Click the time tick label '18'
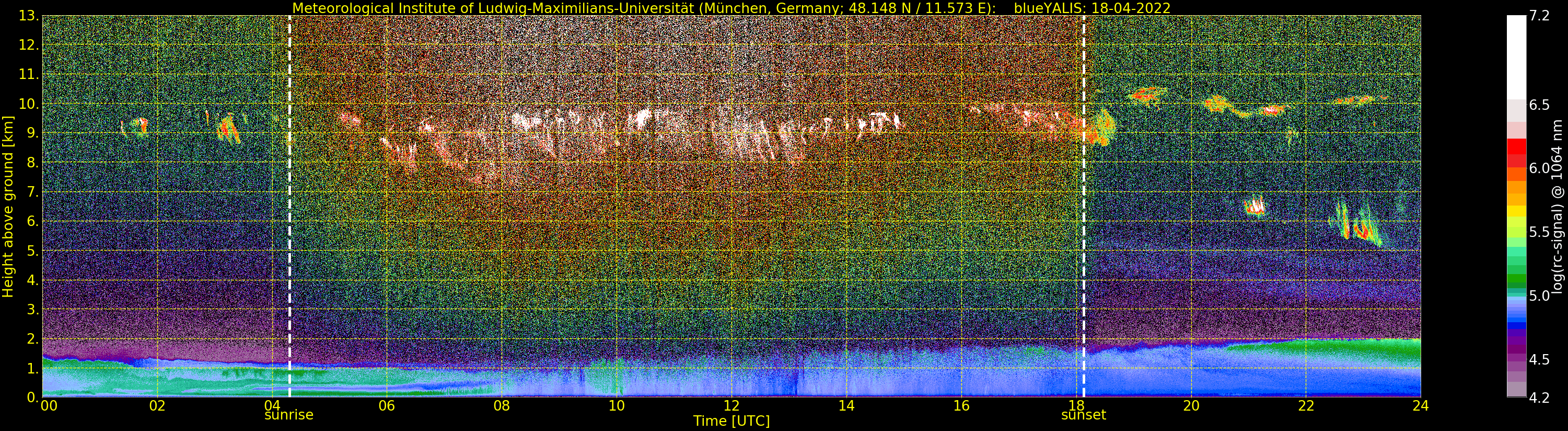 [x=1076, y=406]
